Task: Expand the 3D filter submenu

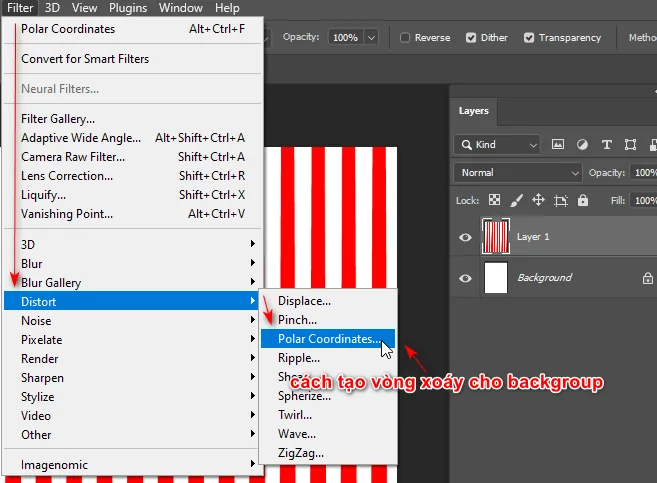Action: pos(133,244)
